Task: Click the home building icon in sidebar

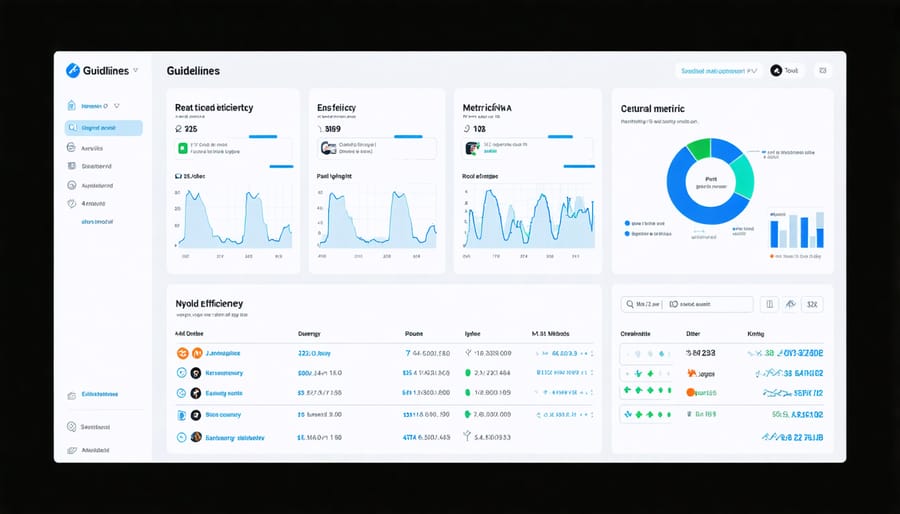Action: coord(71,106)
